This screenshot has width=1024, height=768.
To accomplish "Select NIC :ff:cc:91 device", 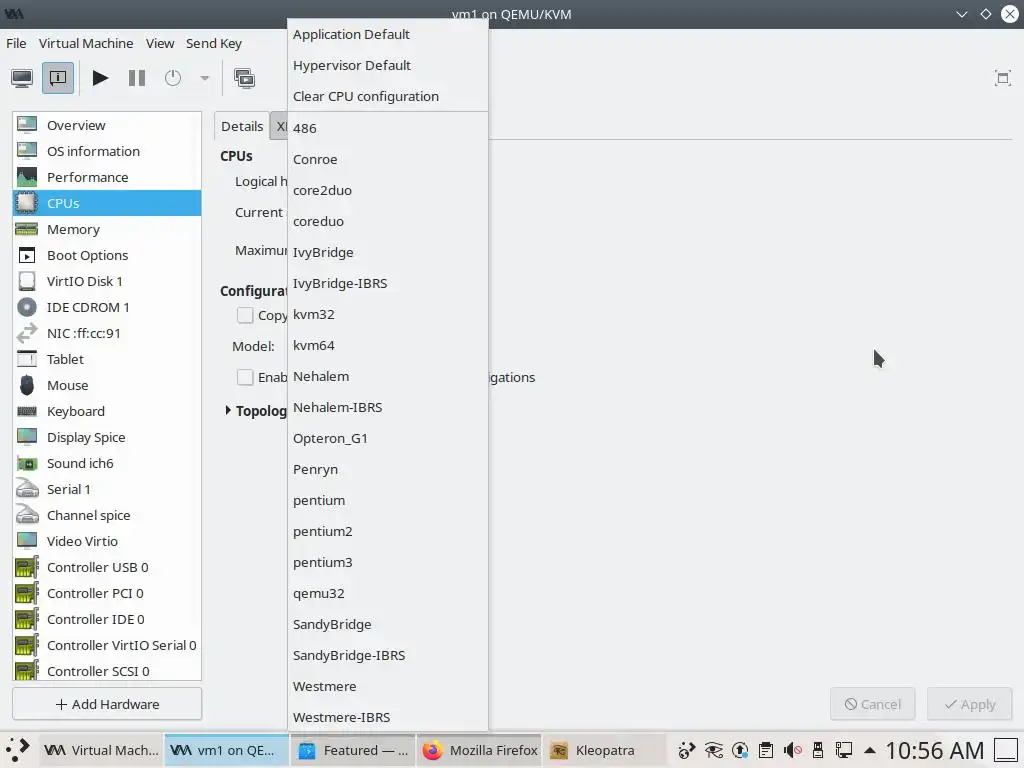I will (x=107, y=333).
